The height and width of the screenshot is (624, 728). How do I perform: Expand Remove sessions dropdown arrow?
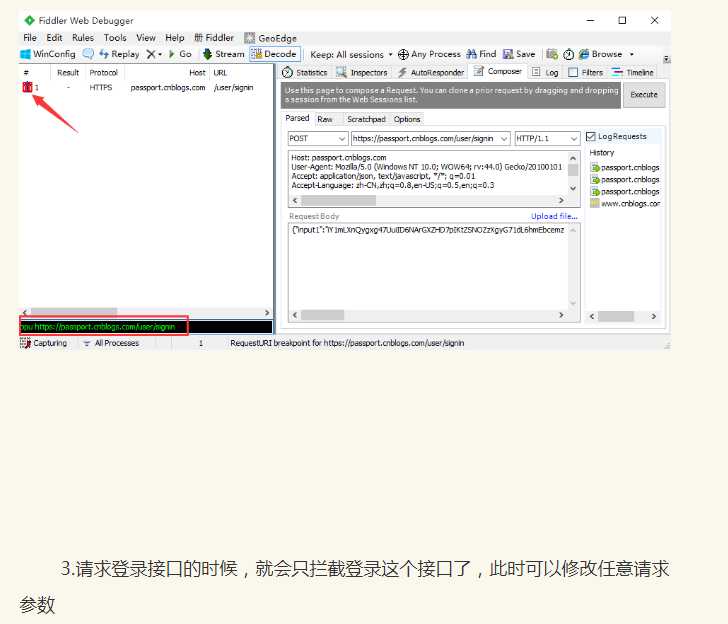[x=160, y=54]
